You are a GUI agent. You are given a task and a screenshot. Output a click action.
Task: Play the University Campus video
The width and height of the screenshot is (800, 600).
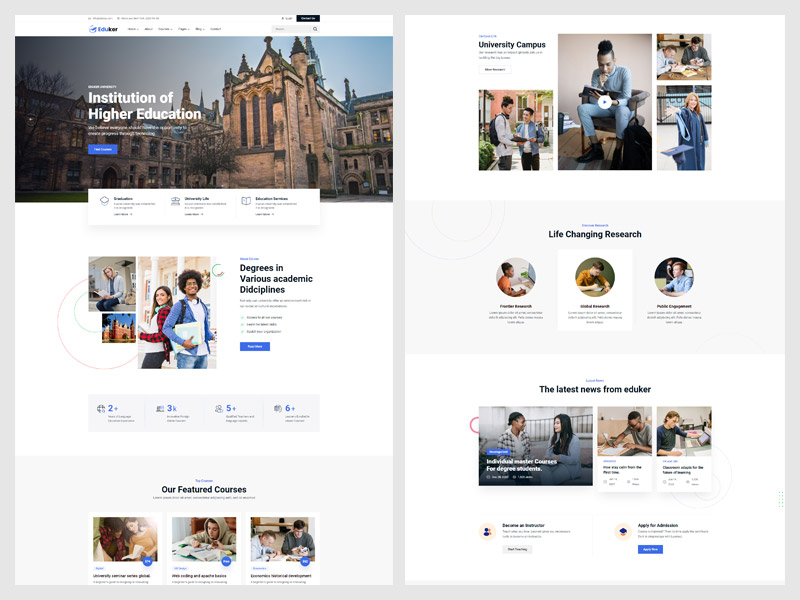[x=604, y=101]
